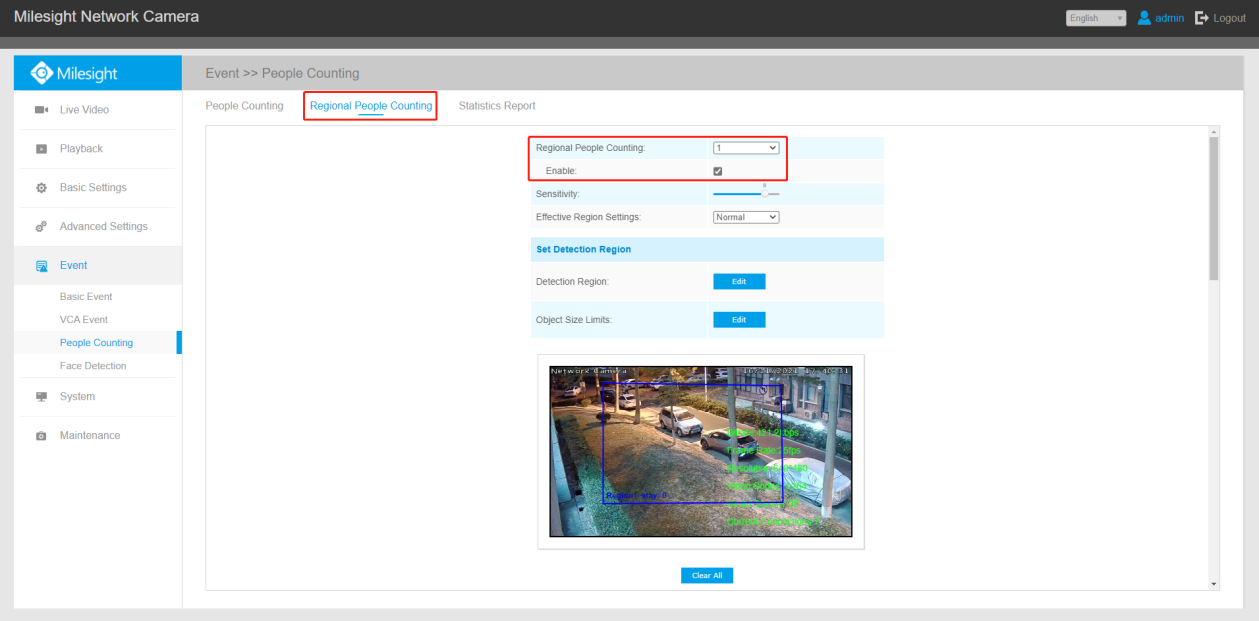Click the Advanced Settings gears icon
The image size is (1259, 621).
41,227
